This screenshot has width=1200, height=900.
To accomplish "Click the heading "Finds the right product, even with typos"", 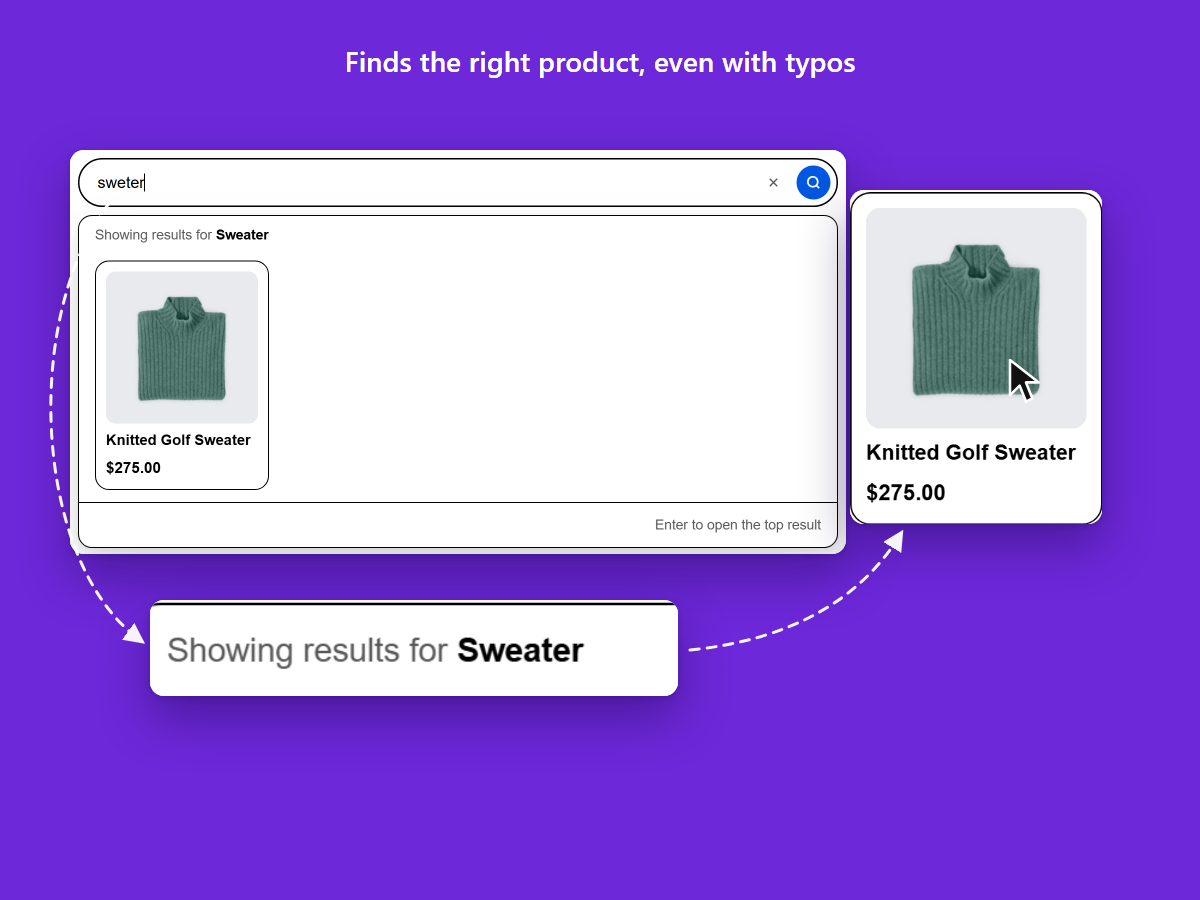I will pos(600,63).
